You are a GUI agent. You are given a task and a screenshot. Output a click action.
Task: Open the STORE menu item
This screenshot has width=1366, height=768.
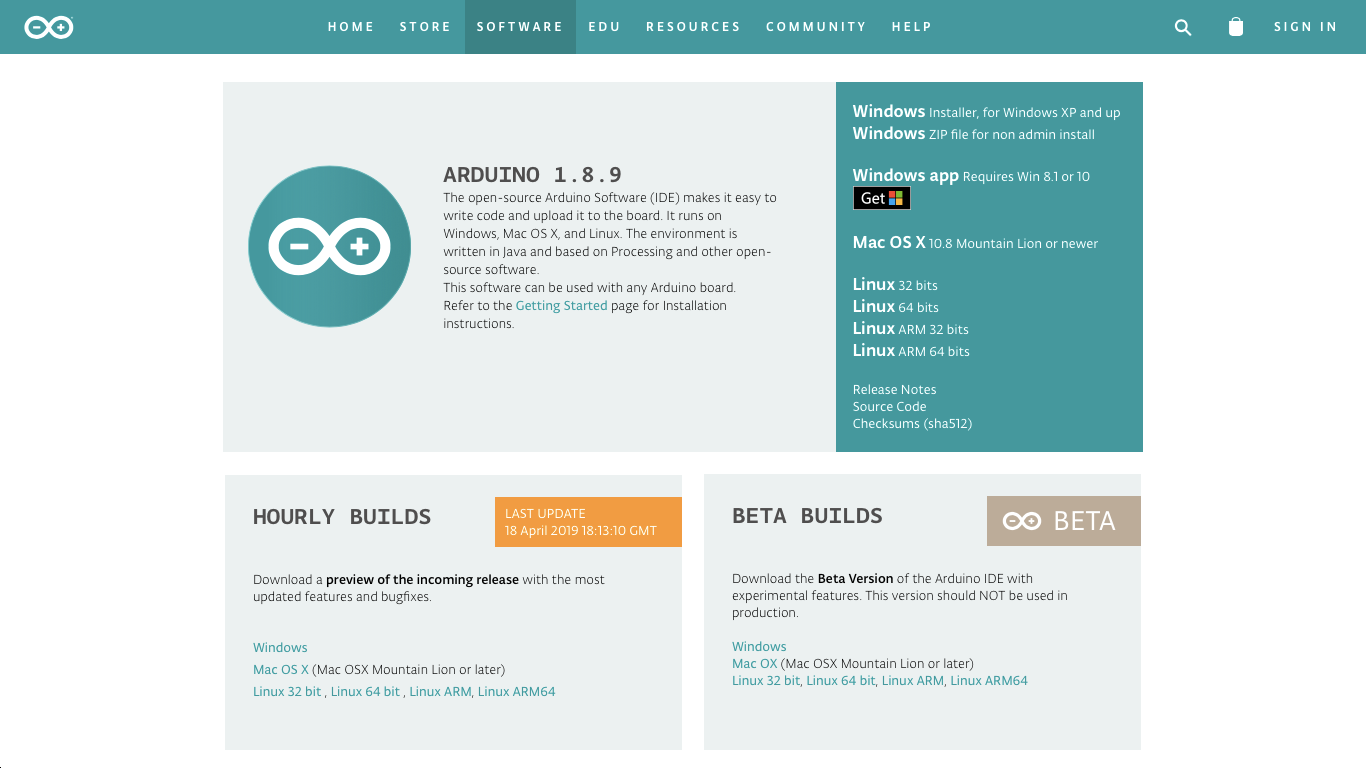(425, 27)
